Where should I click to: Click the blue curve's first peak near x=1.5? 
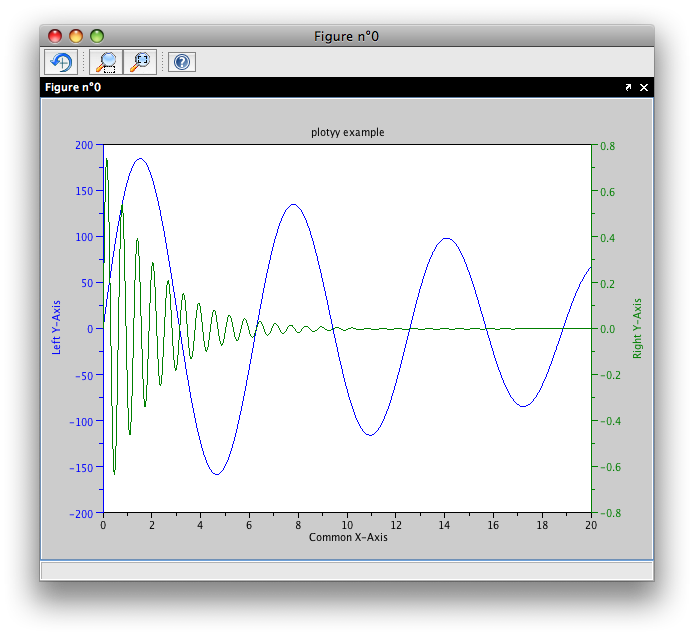pos(140,158)
